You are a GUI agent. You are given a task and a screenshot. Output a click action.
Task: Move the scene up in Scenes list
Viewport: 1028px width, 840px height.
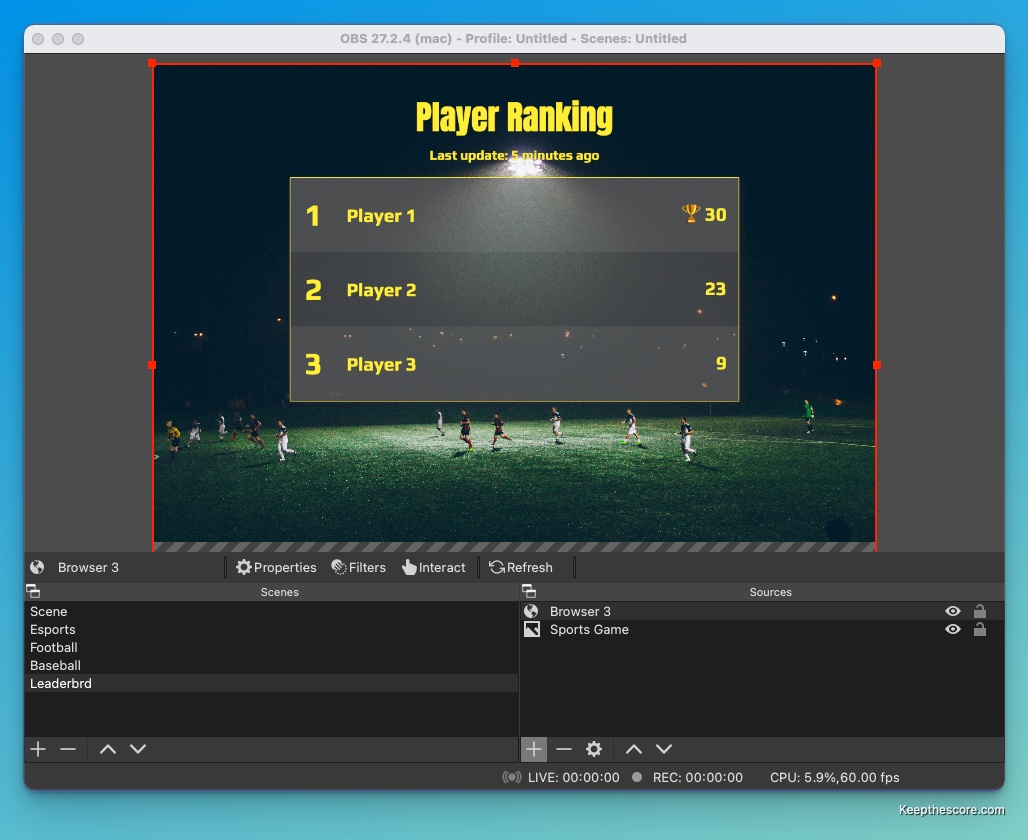coord(108,749)
